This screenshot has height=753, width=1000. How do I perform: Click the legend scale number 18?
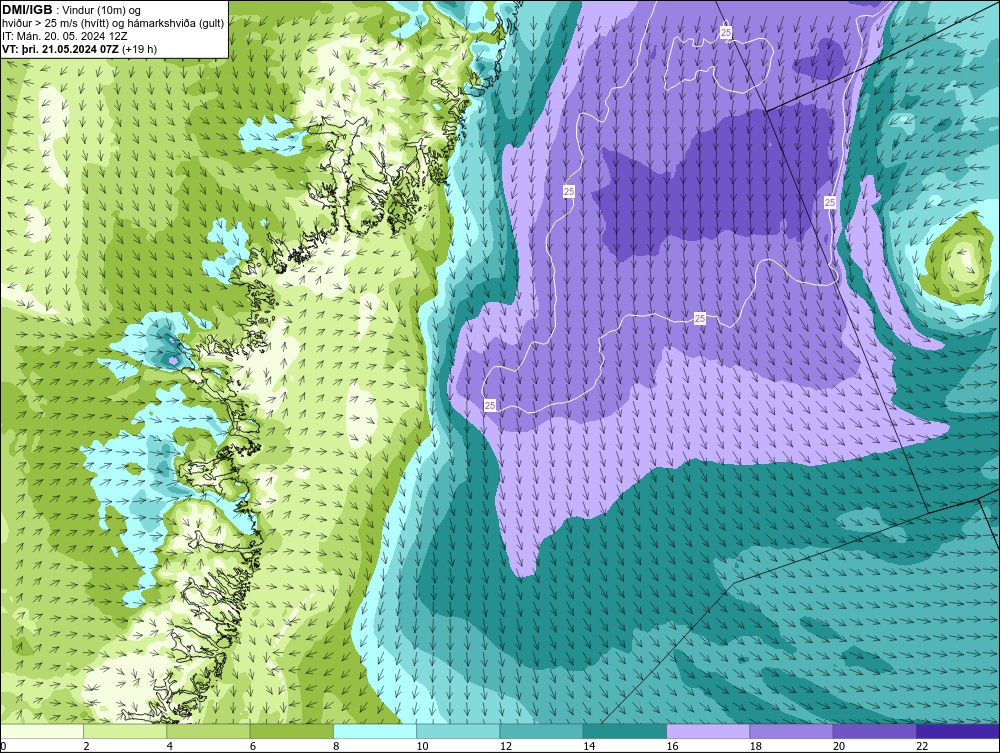click(756, 747)
